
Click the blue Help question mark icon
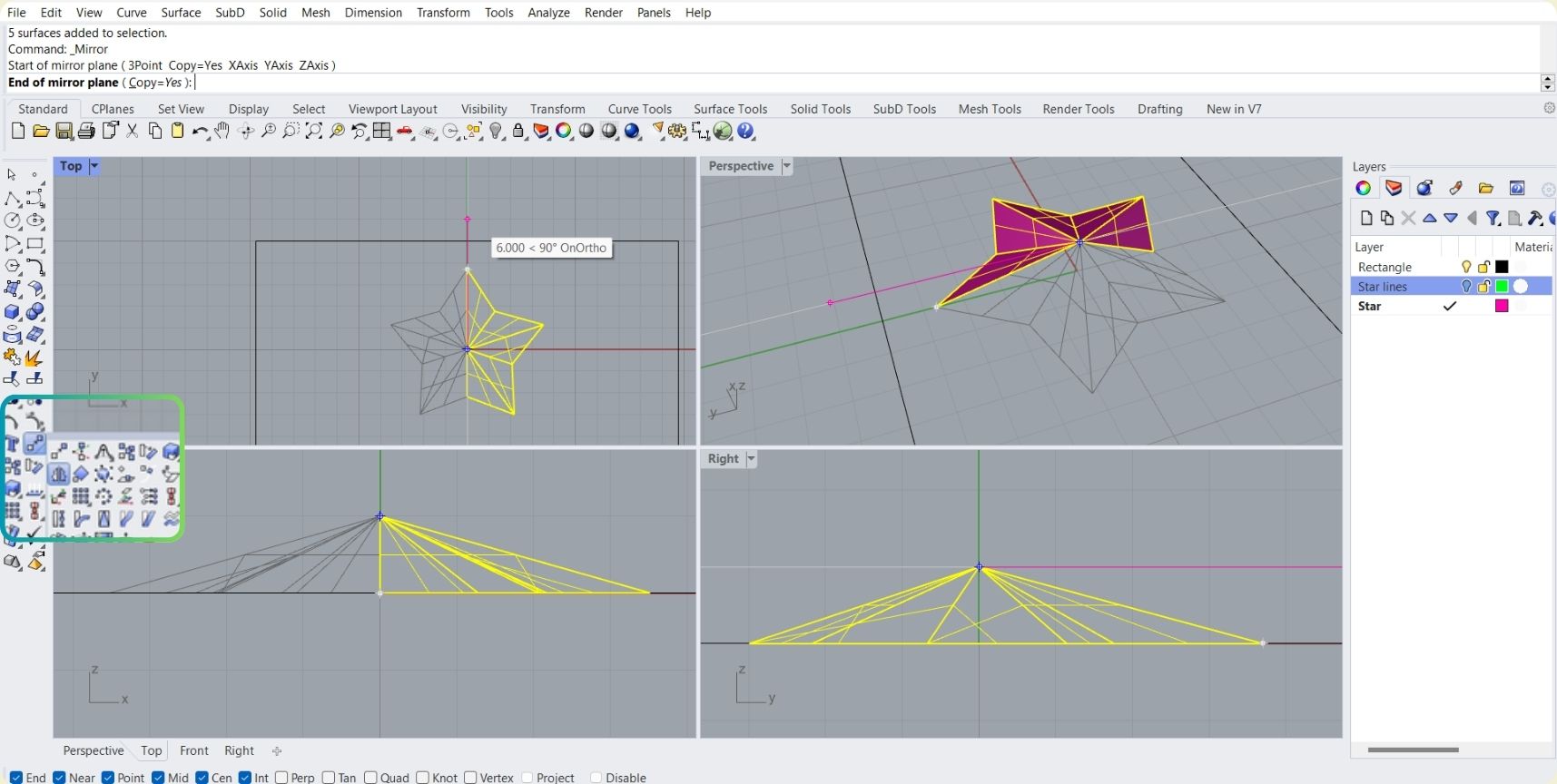[x=746, y=132]
